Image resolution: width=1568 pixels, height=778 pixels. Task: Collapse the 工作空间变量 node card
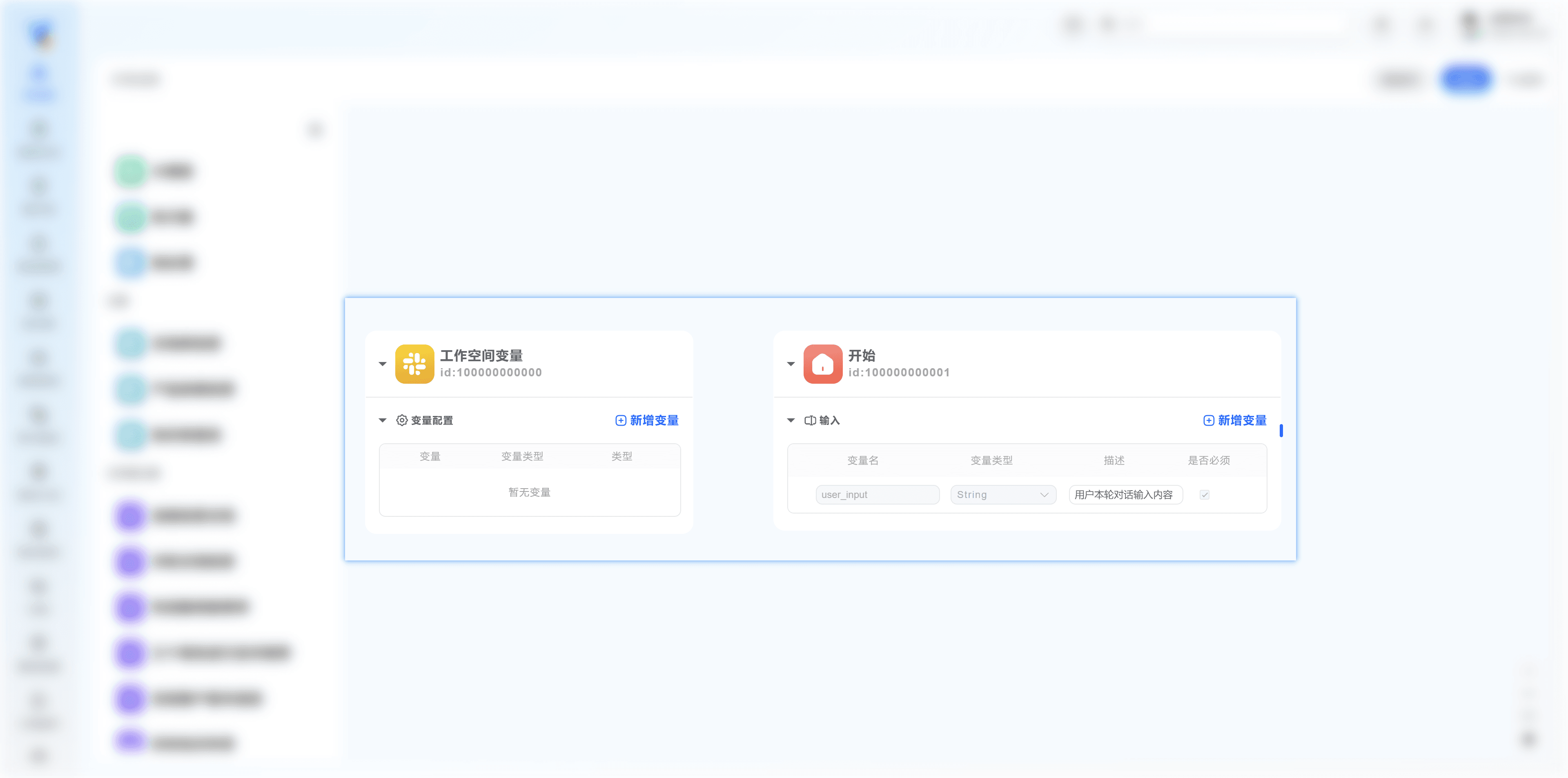pos(382,364)
